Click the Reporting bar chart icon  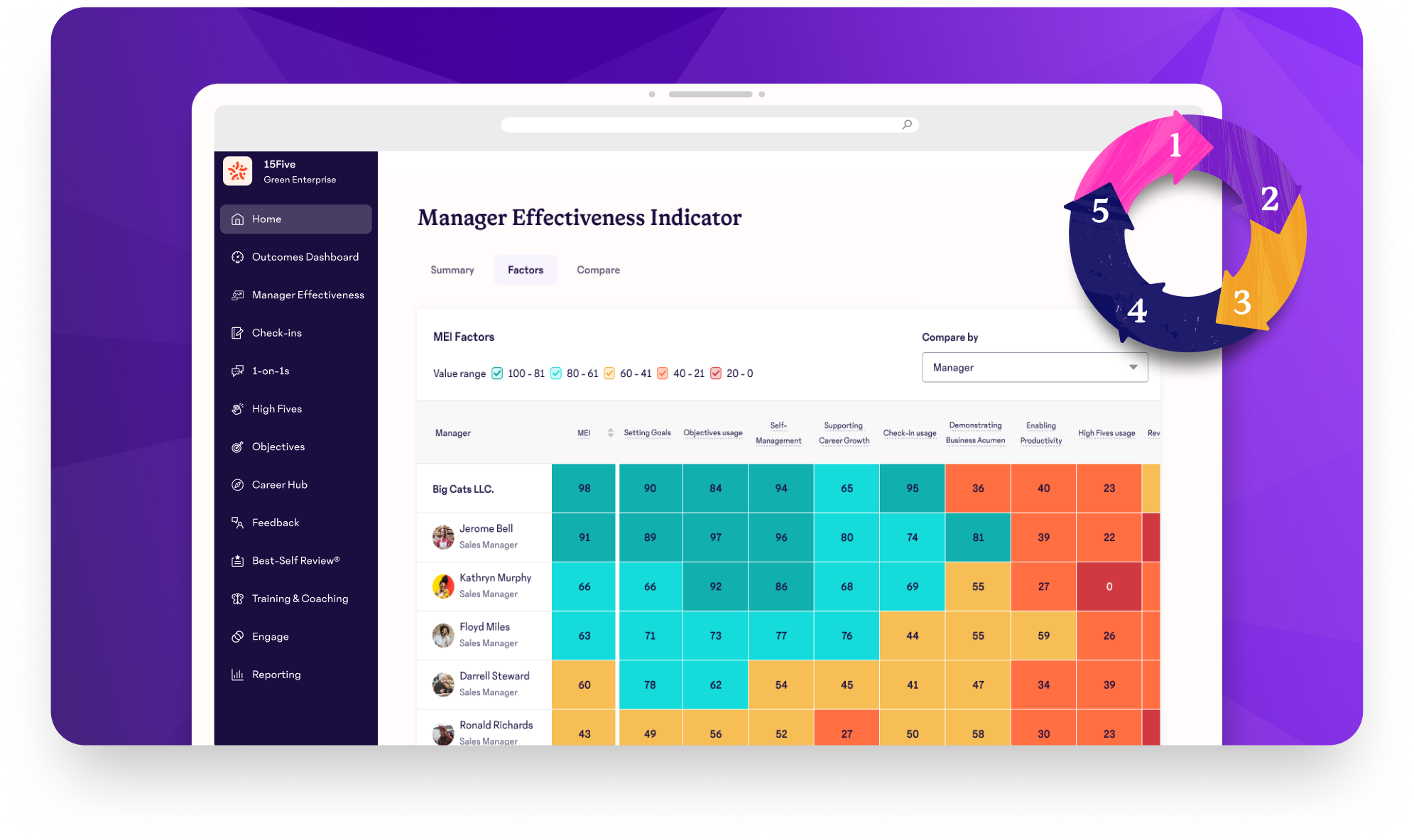238,675
